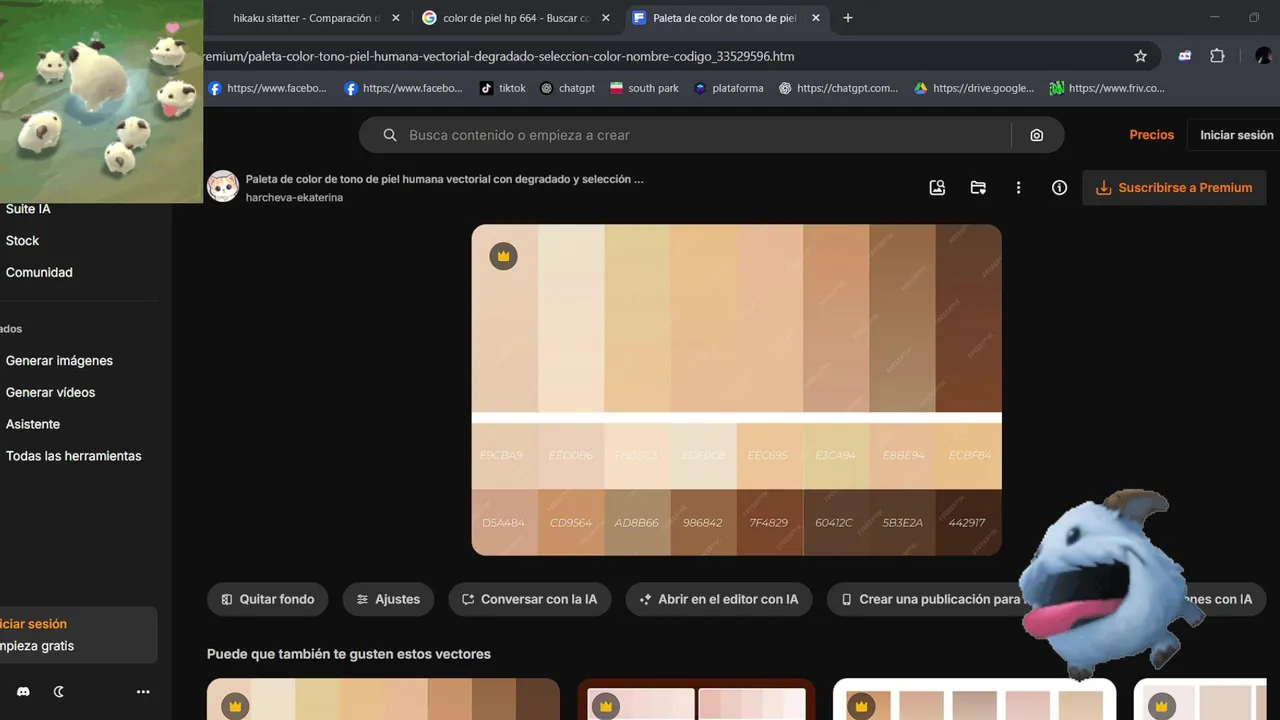Viewport: 1280px width, 720px height.
Task: Open Generar vídeos in the sidebar
Action: point(50,393)
